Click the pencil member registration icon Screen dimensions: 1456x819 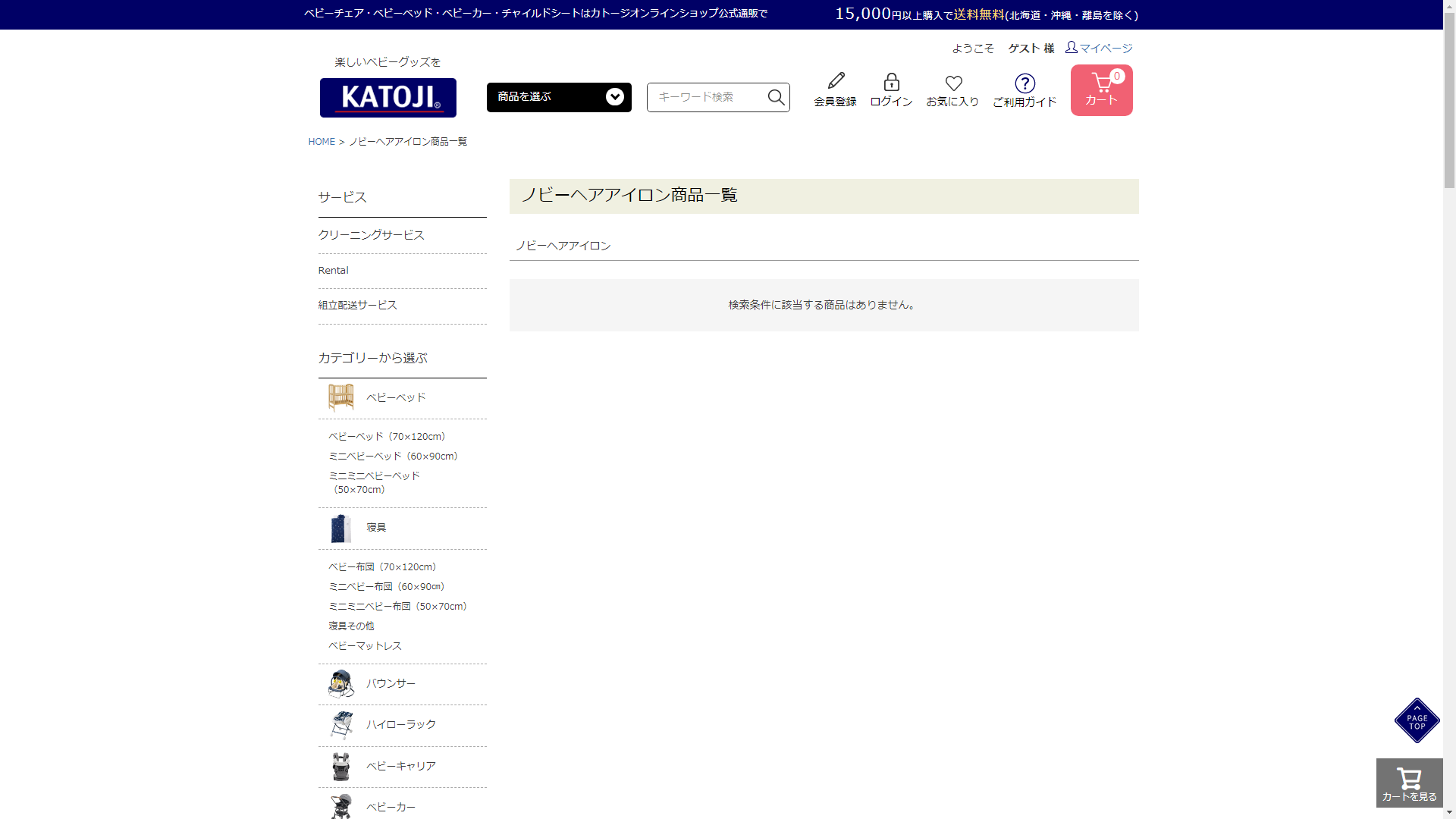tap(835, 81)
